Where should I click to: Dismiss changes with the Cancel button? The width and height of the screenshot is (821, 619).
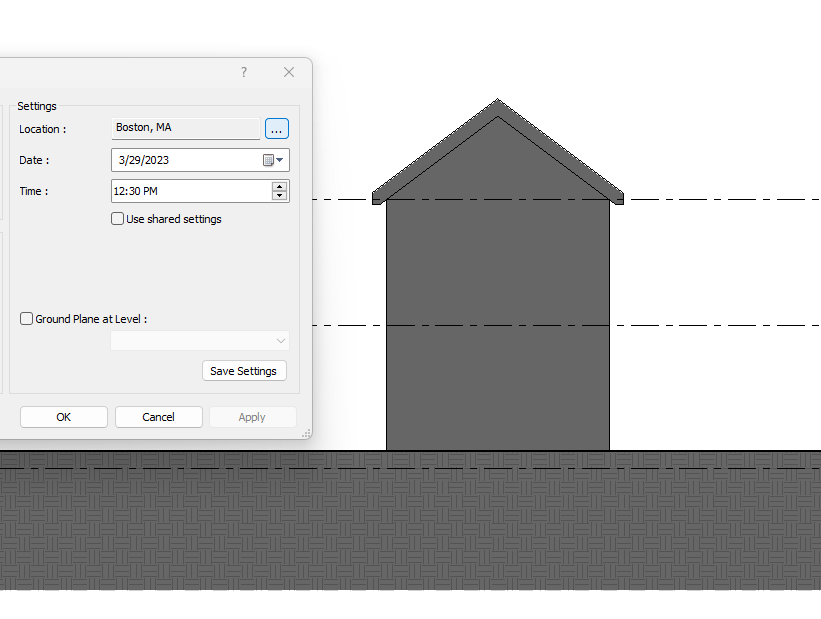tap(158, 417)
